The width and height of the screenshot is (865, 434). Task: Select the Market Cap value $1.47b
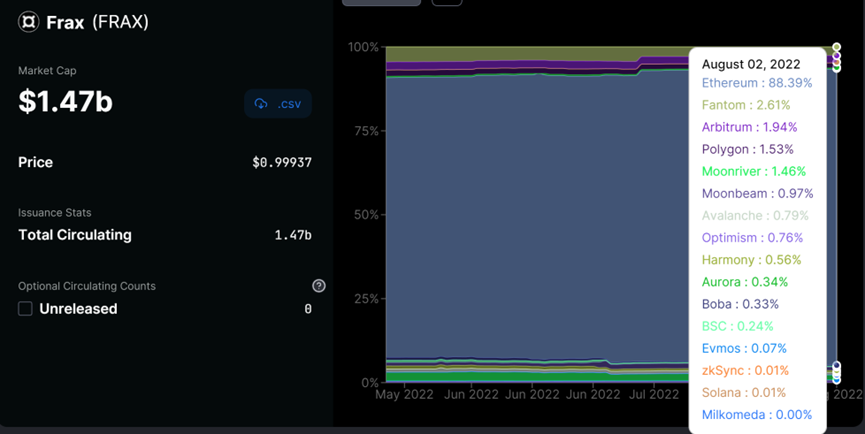click(65, 101)
